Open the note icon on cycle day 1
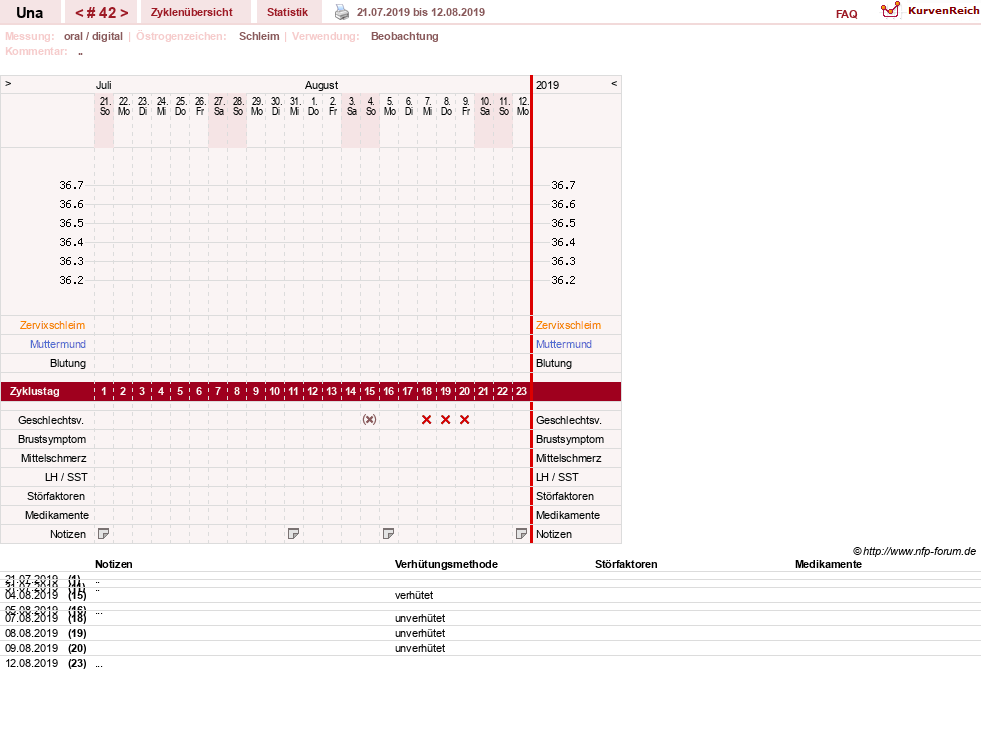The height and width of the screenshot is (743, 981). coord(104,533)
